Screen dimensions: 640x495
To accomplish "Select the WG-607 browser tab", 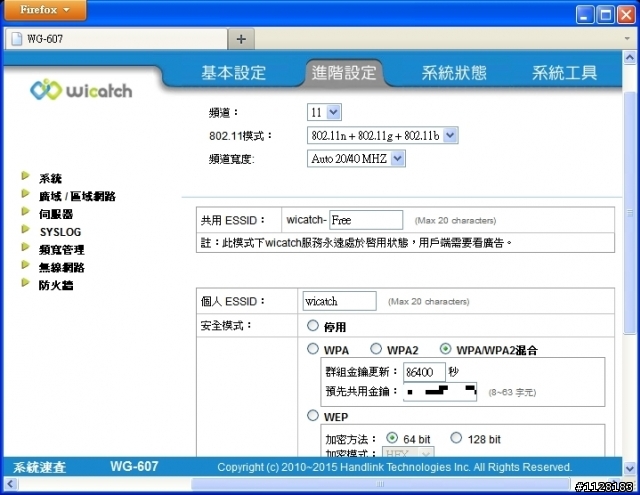I will 116,39.
